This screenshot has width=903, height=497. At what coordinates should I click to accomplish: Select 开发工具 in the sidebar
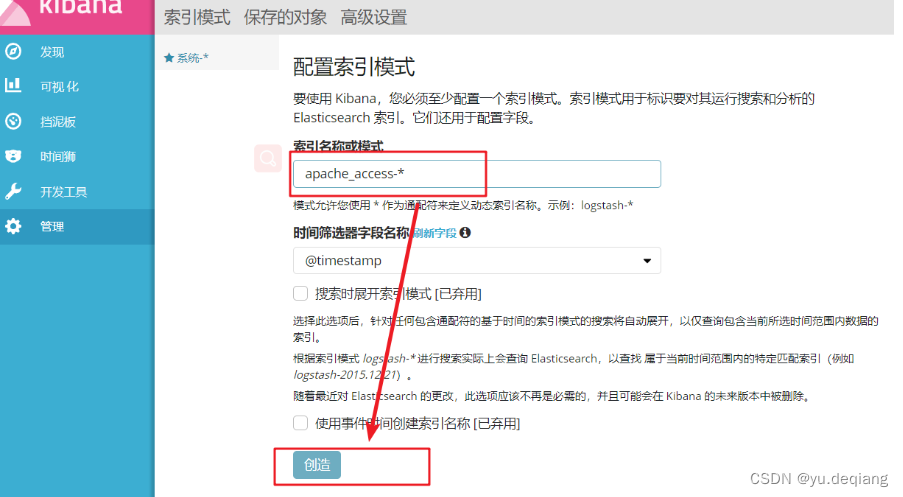click(63, 192)
